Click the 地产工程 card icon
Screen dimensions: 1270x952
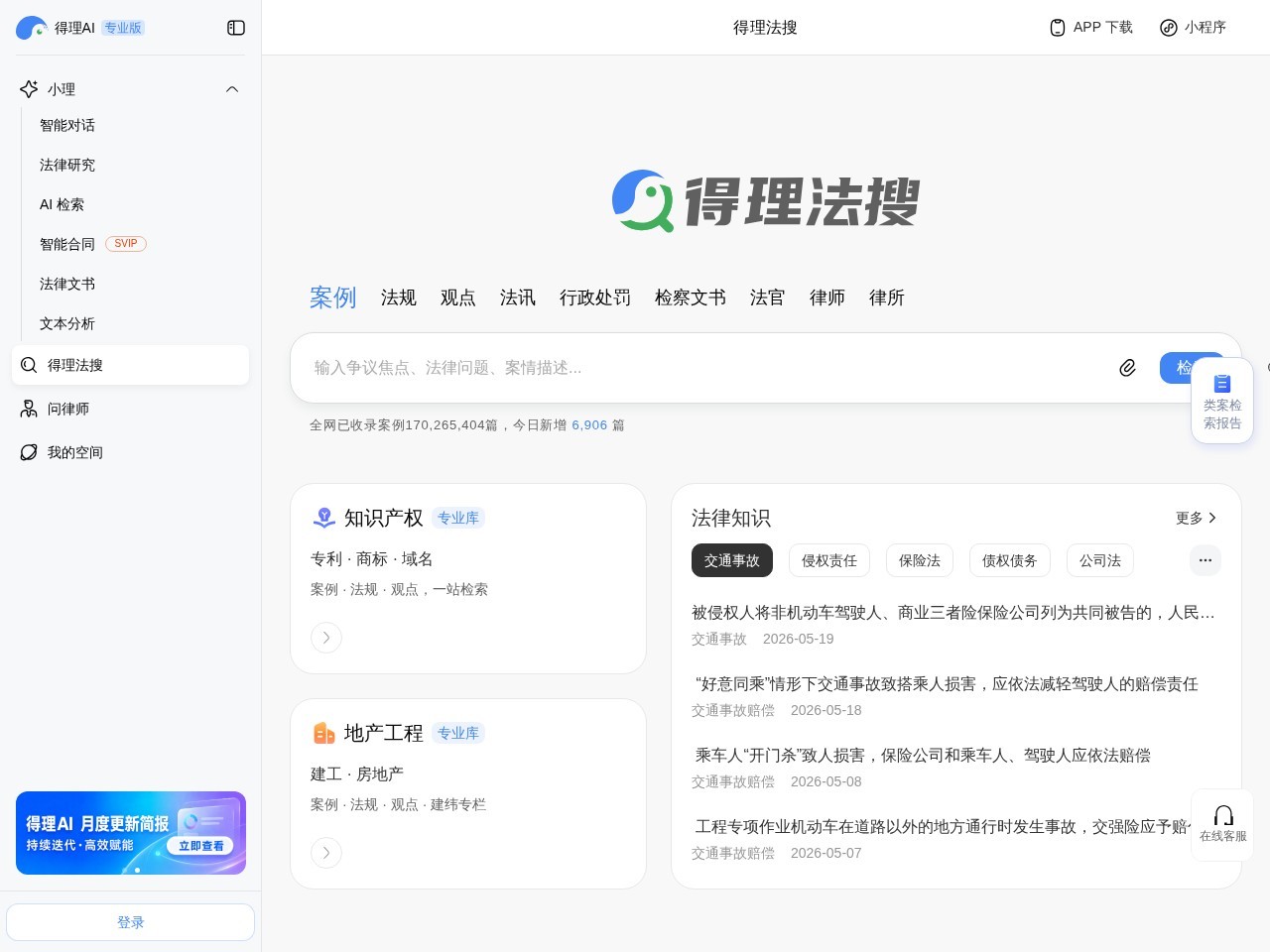323,733
